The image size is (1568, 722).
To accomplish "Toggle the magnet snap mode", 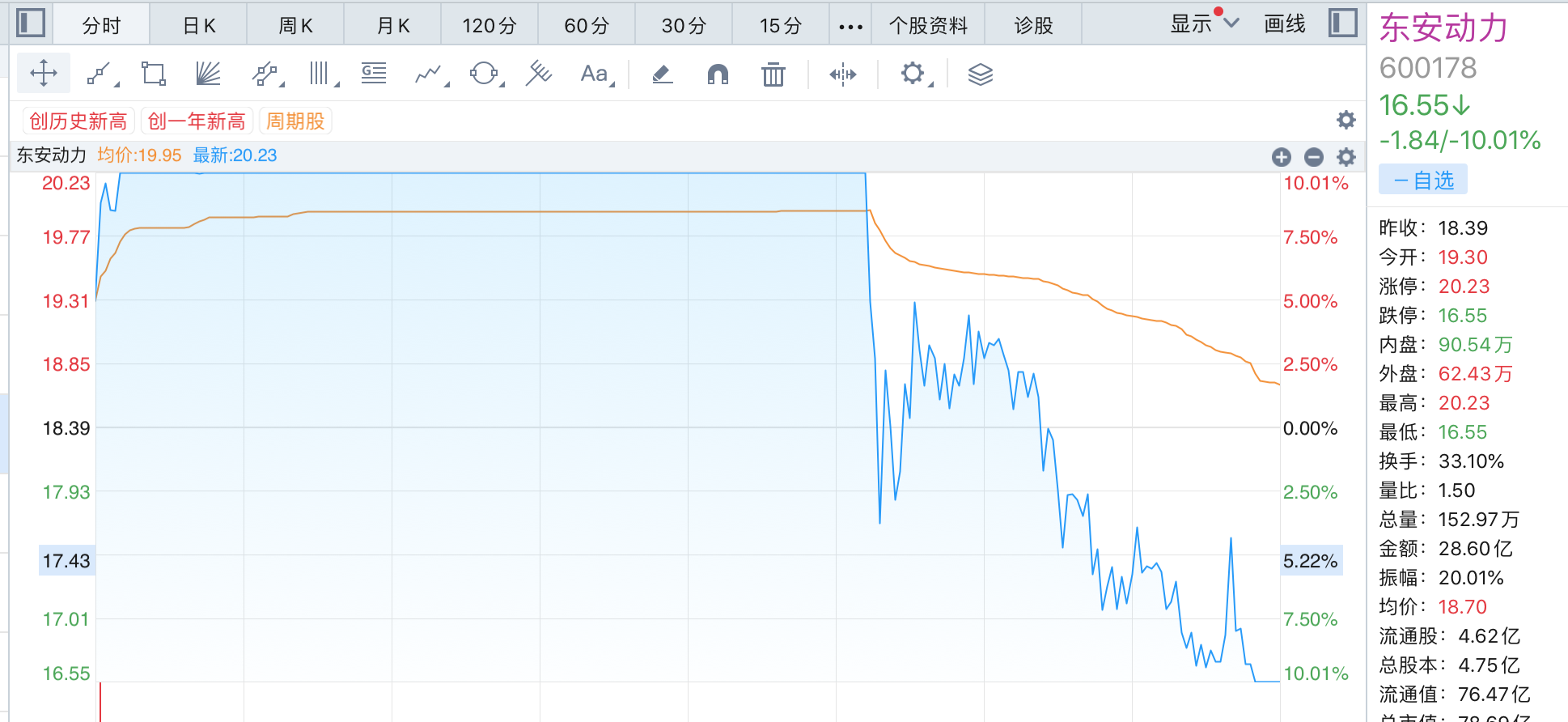I will [x=718, y=74].
